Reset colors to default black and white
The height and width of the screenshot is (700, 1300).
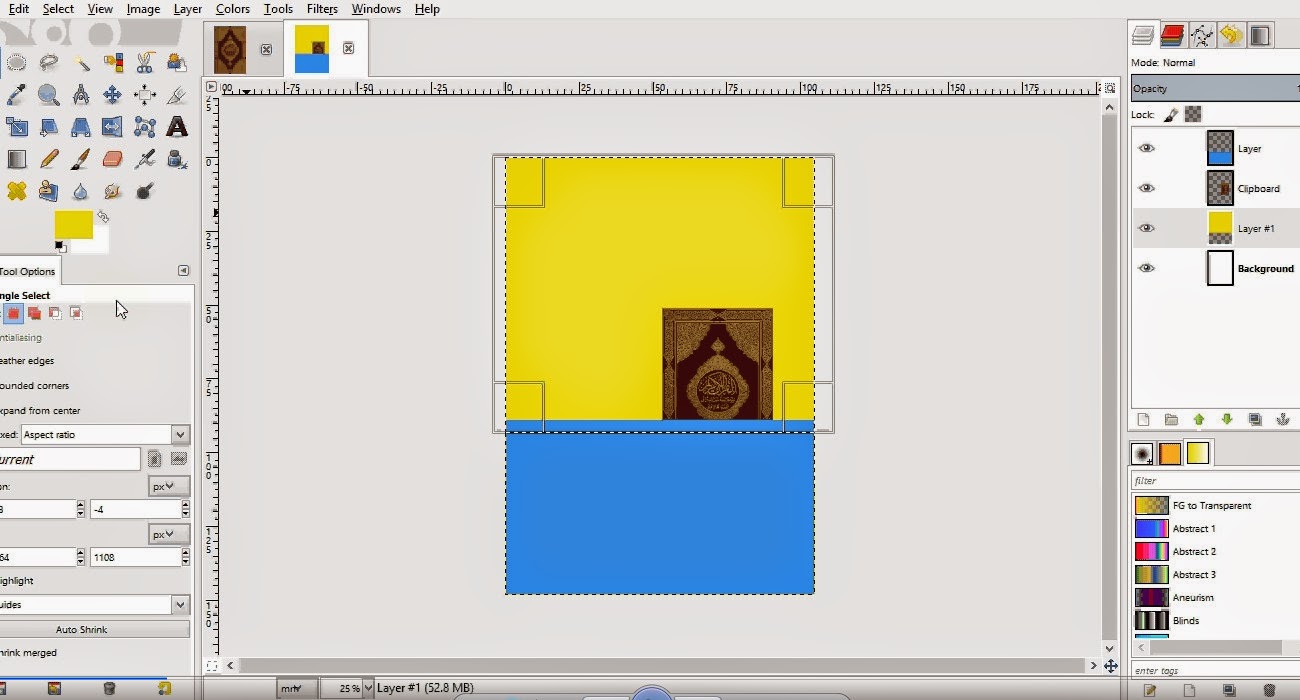60,246
